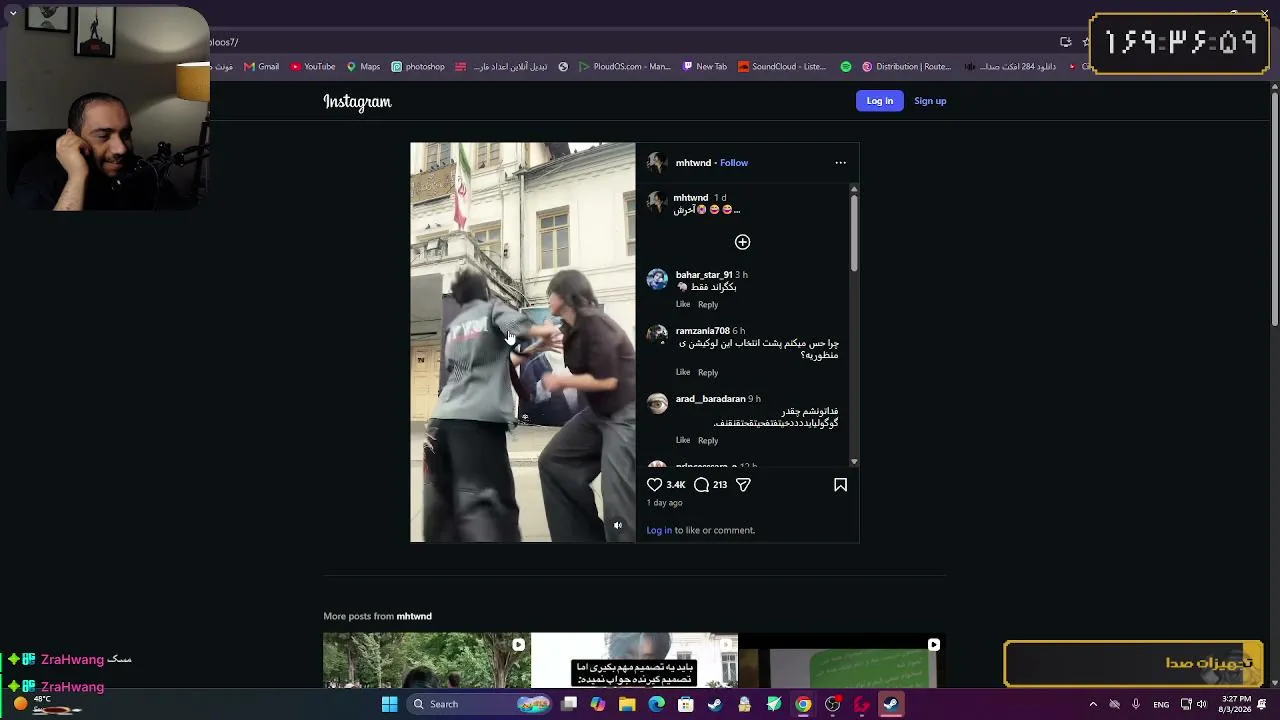
Task: Load more comments with the plus icon
Action: [742, 242]
